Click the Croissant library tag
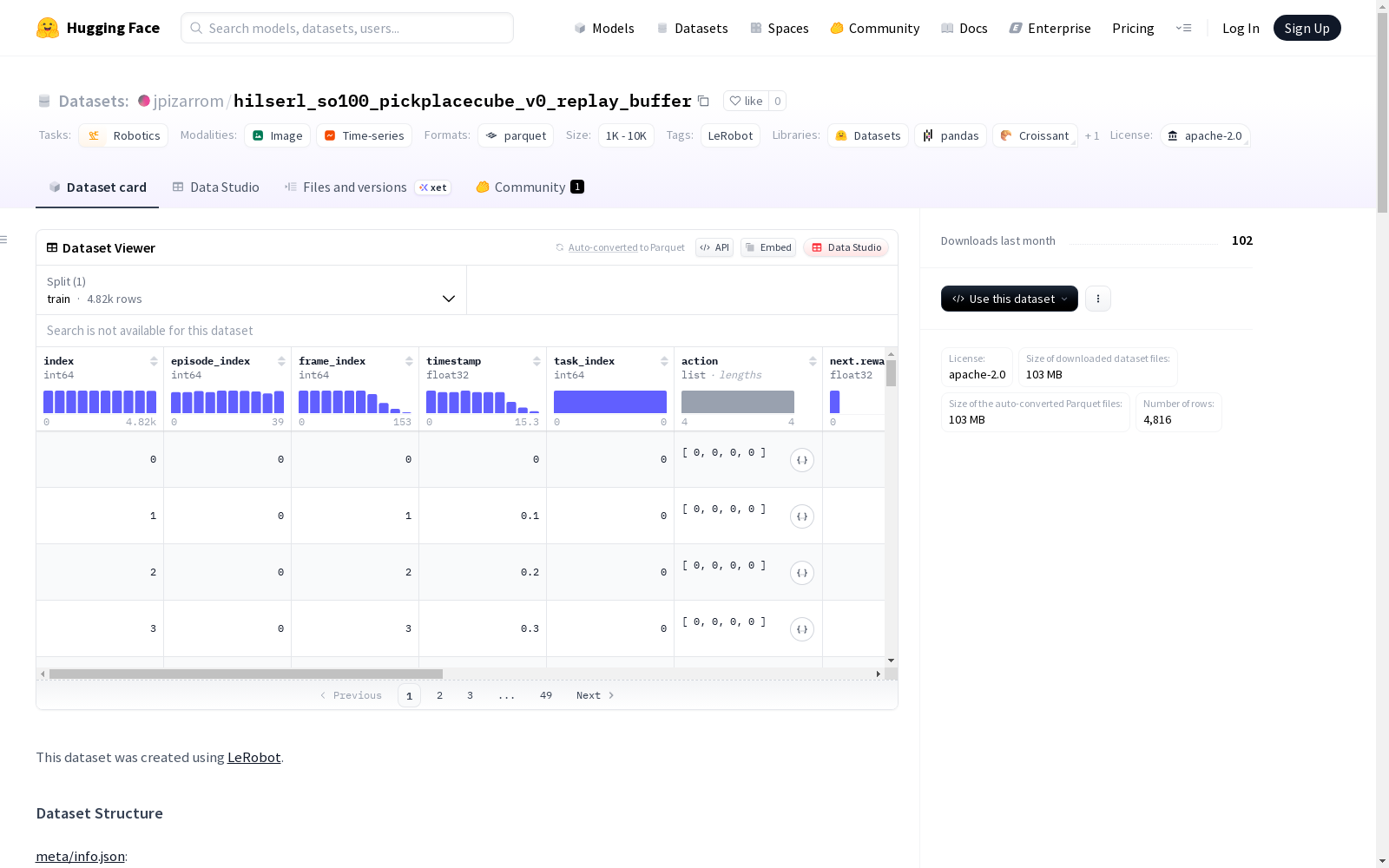The height and width of the screenshot is (868, 1389). pos(1035,135)
